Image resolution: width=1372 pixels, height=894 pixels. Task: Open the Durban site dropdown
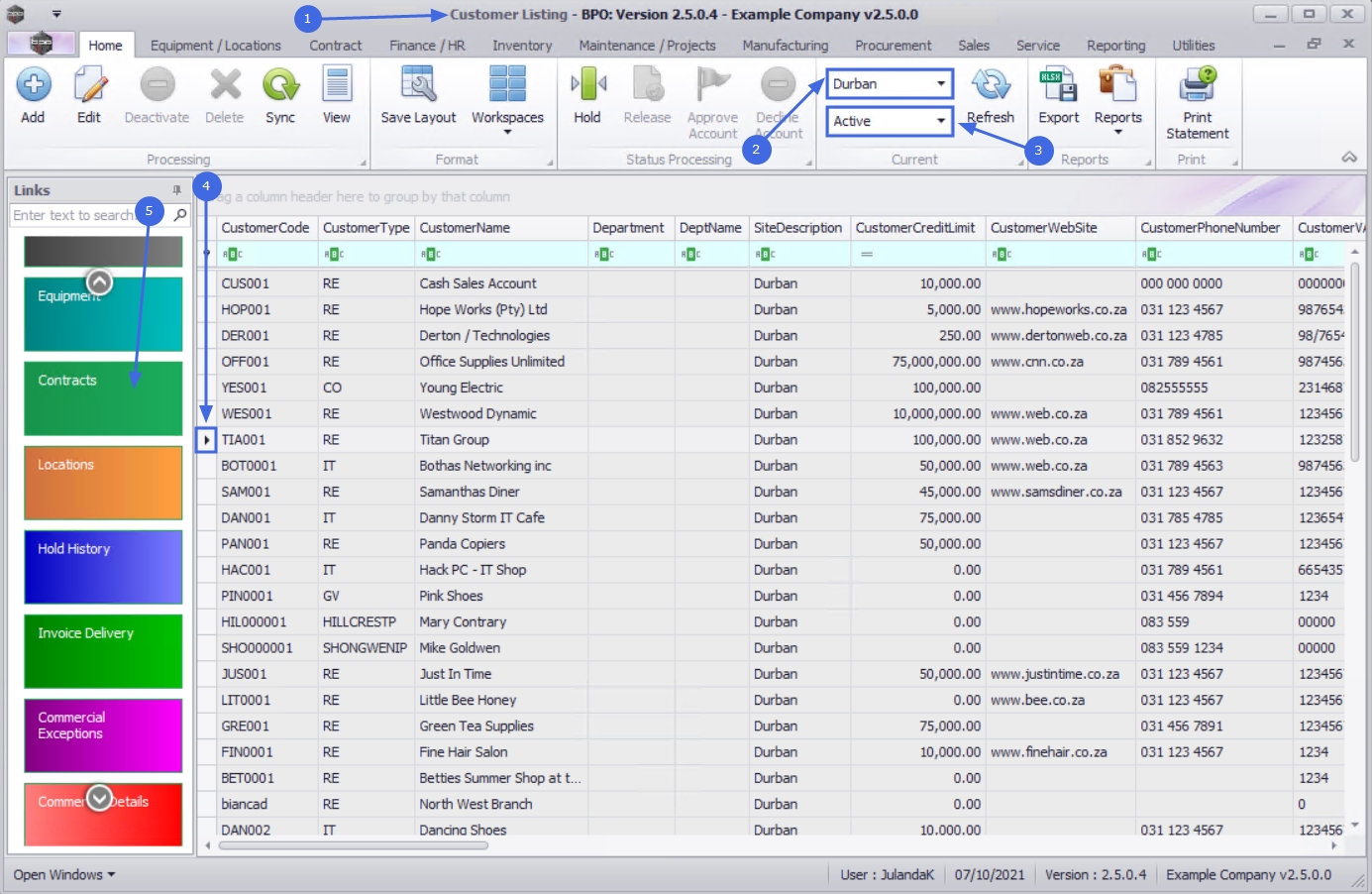(x=940, y=84)
